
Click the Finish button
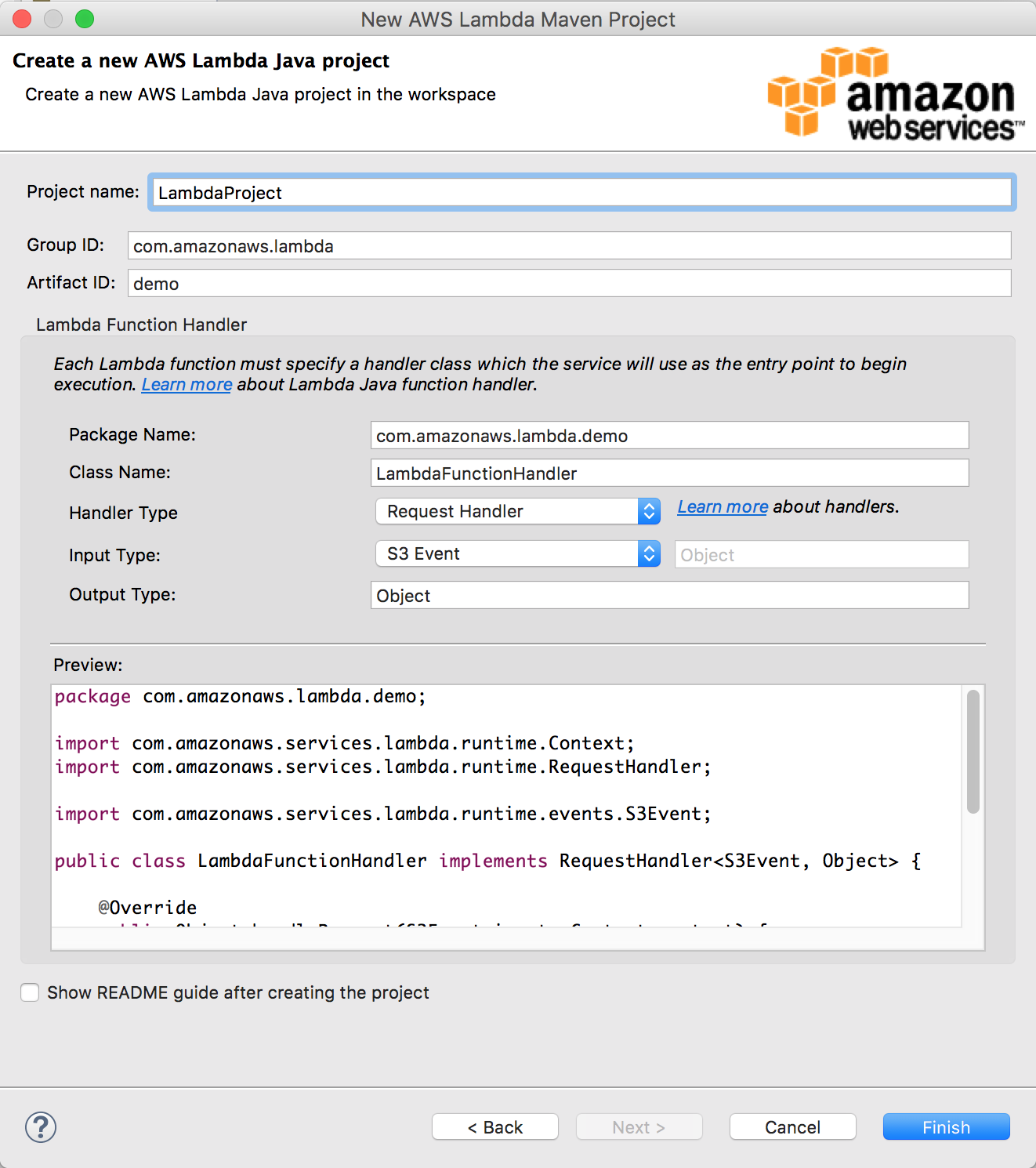946,1127
